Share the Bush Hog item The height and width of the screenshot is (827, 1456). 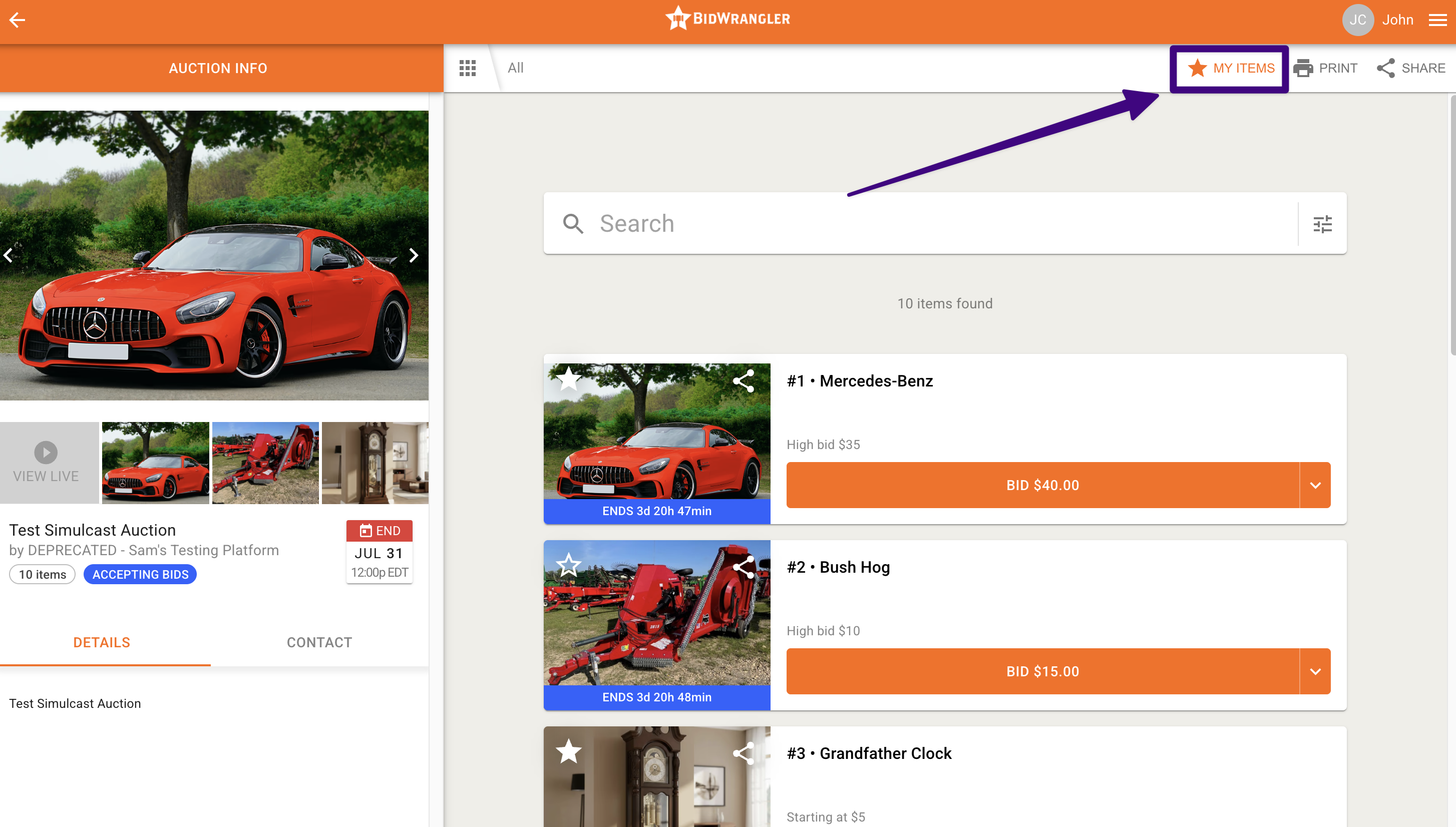pos(743,567)
